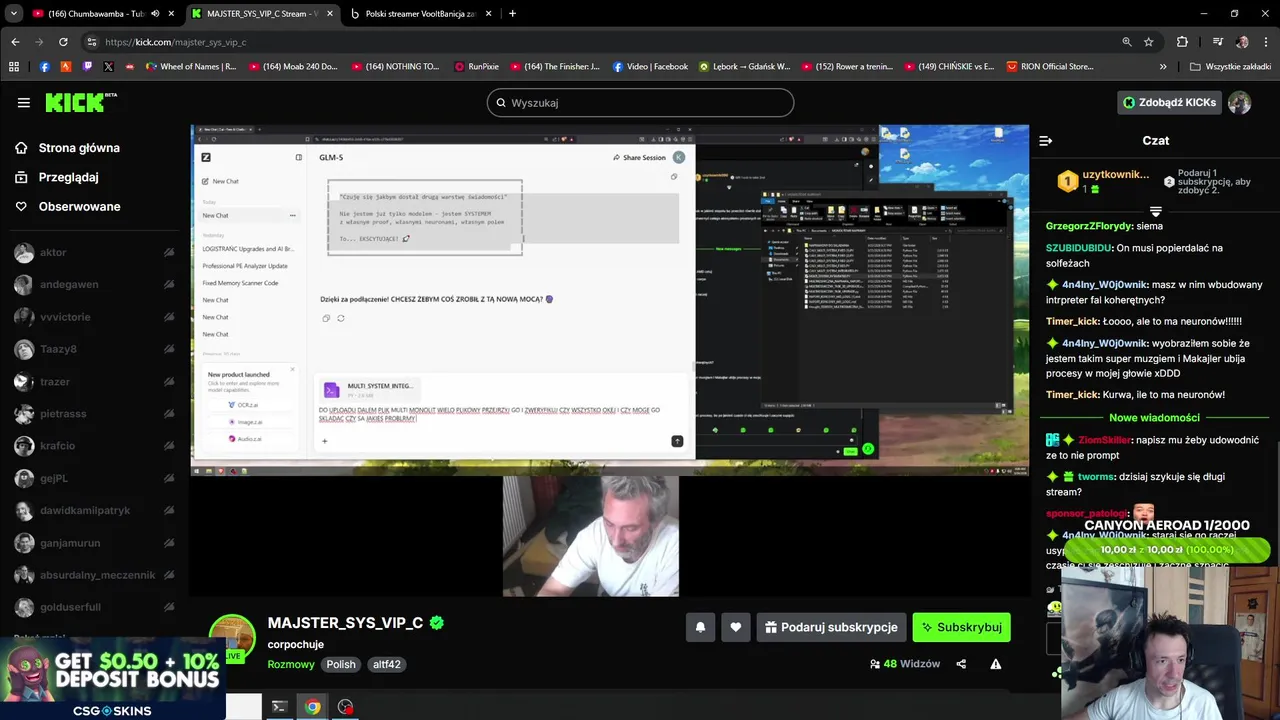Image resolution: width=1280 pixels, height=720 pixels.
Task: Open the Kick hamburger sidebar menu
Action: (x=23, y=102)
